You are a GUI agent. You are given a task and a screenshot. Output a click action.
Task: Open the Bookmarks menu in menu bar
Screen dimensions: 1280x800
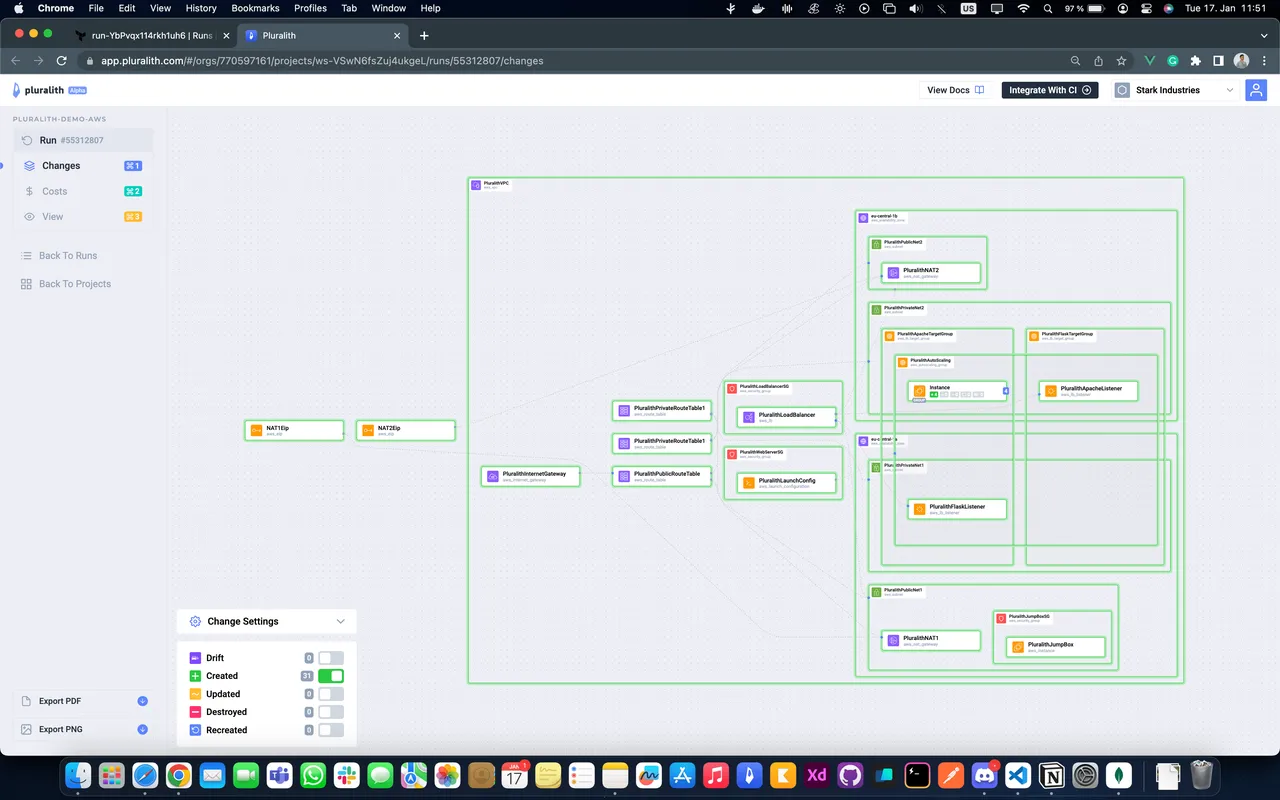[255, 8]
